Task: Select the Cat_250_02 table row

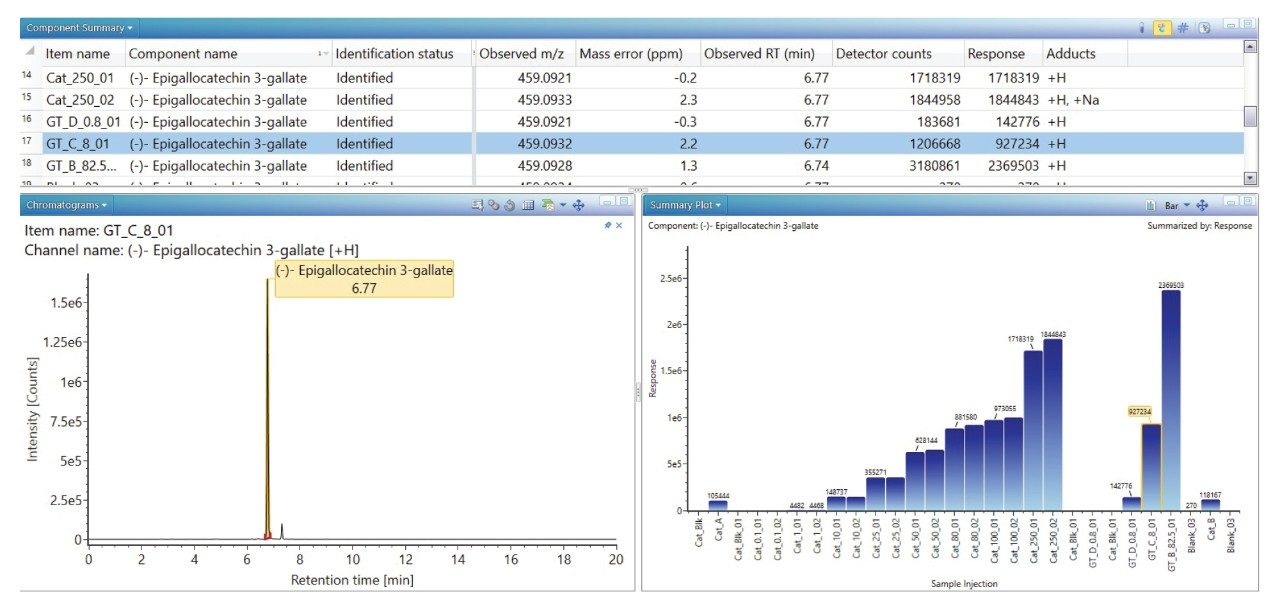Action: (630, 100)
